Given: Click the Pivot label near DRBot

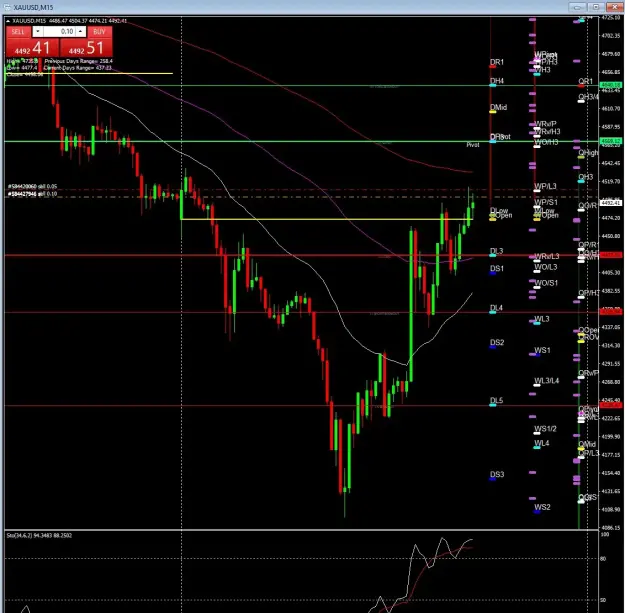Looking at the screenshot, I should 473,145.
